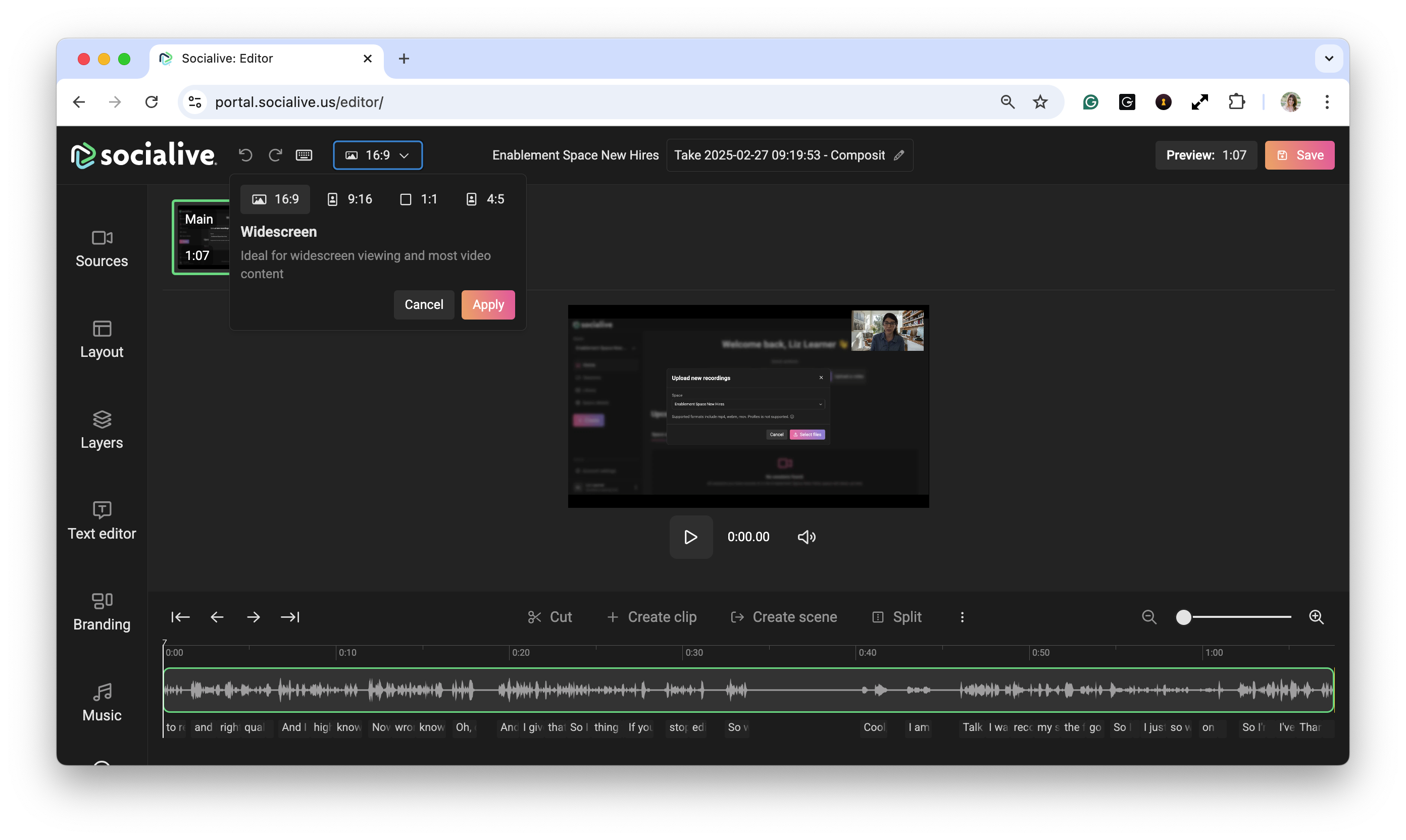Jump to timeline start
The image size is (1406, 840).
point(181,617)
